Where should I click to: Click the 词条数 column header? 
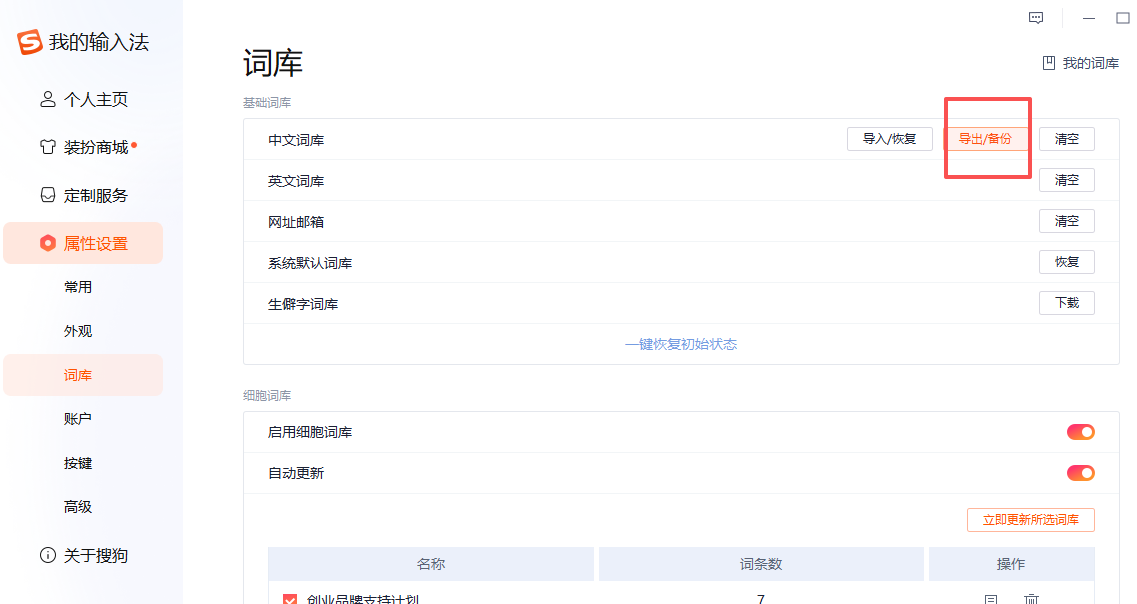coord(761,564)
